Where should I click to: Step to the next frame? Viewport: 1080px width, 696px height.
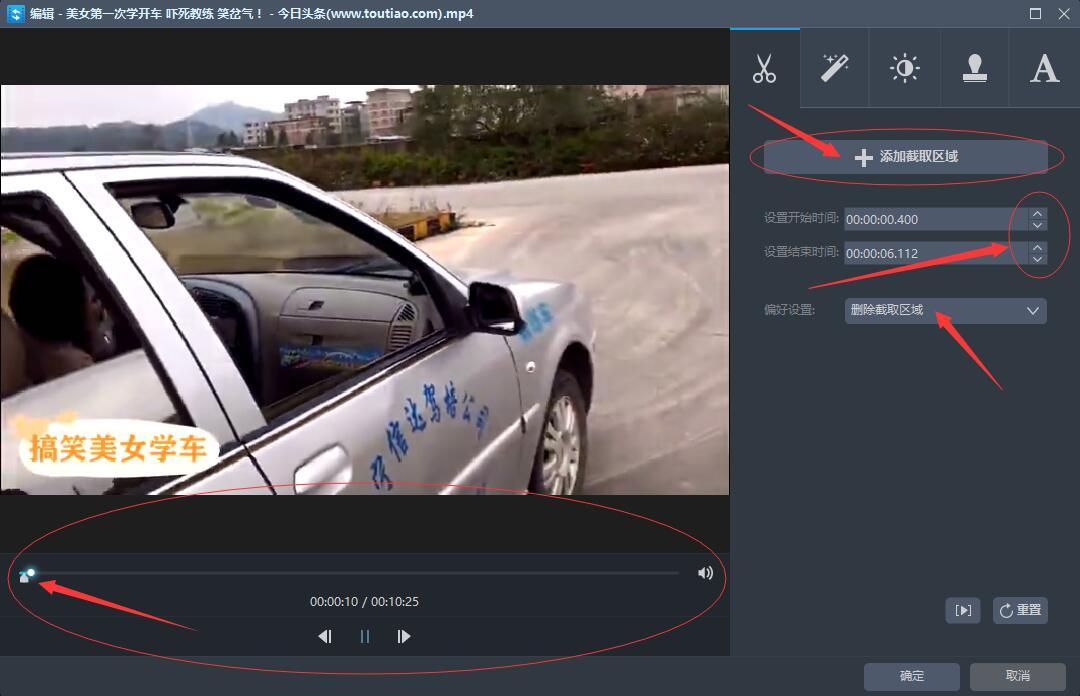tap(404, 636)
